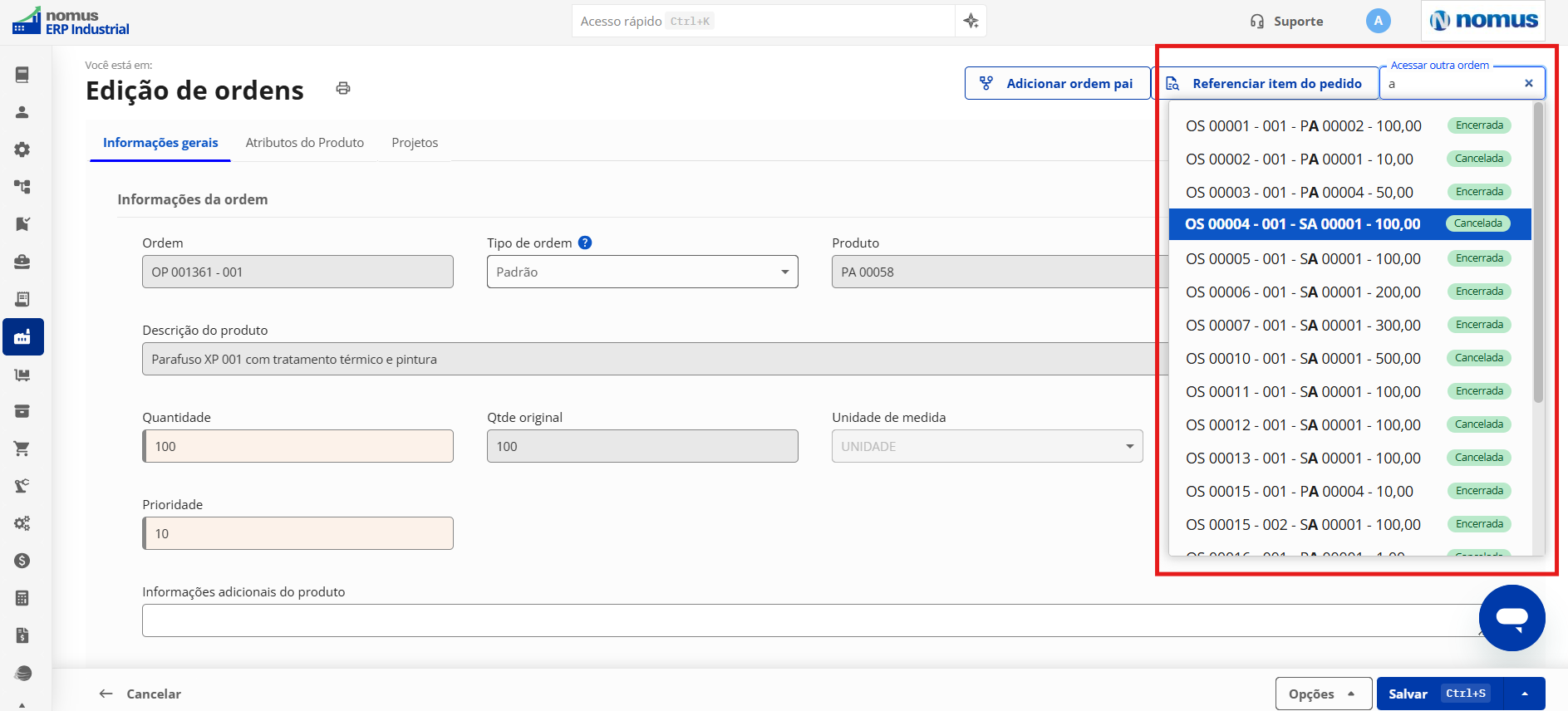Clear the Acessar outra ordem field with X

[1528, 83]
